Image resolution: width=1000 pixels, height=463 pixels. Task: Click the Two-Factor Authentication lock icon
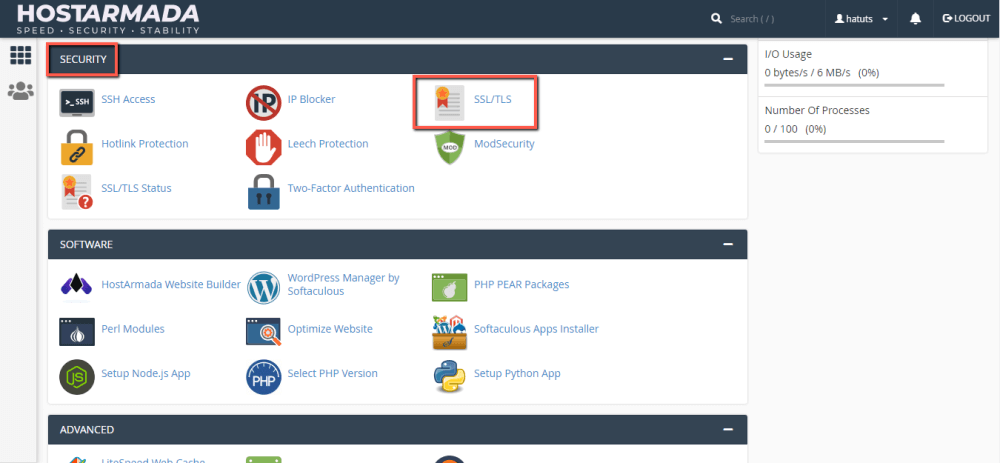pyautogui.click(x=263, y=192)
